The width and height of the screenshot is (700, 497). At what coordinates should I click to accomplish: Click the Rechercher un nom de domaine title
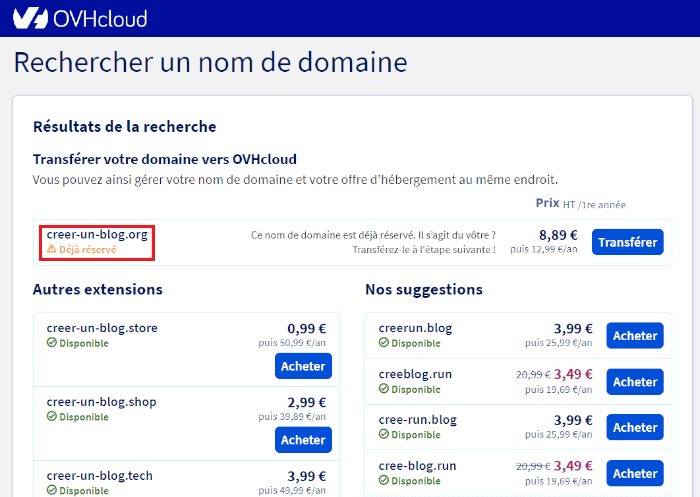pos(210,62)
